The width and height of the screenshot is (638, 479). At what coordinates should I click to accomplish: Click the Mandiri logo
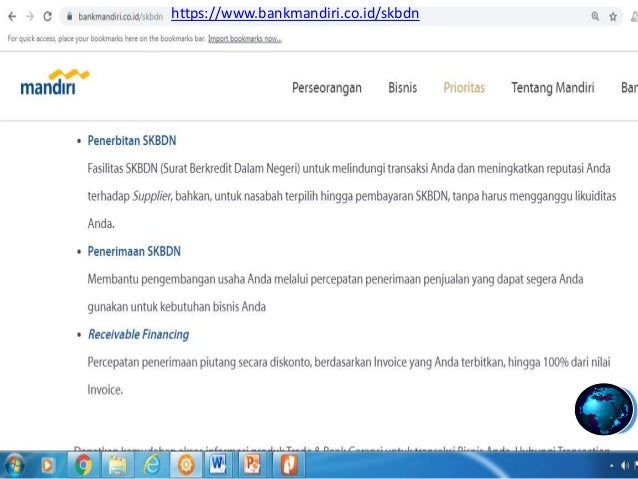[x=55, y=82]
